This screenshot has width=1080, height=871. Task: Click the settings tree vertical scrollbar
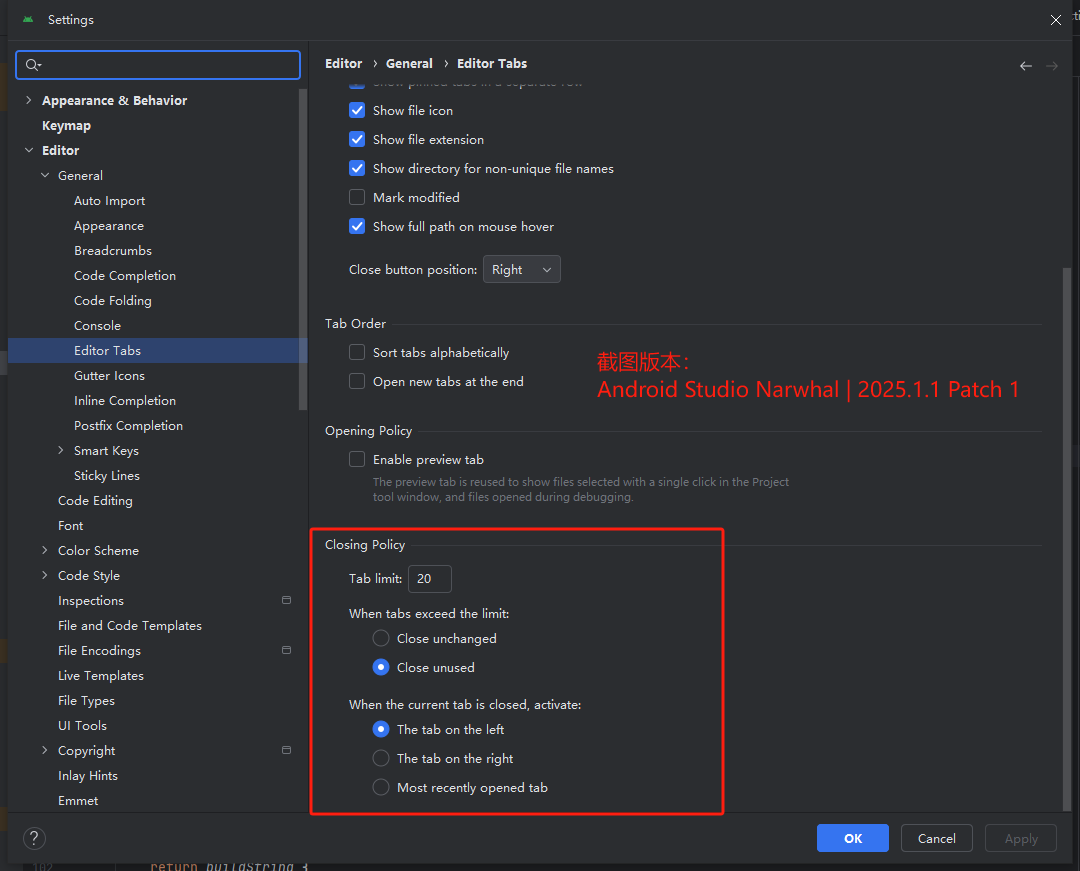pyautogui.click(x=302, y=249)
